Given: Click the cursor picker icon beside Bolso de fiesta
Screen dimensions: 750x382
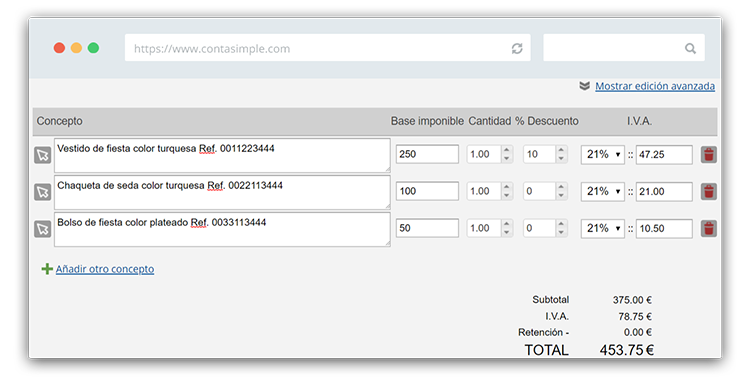Looking at the screenshot, I should 43,229.
